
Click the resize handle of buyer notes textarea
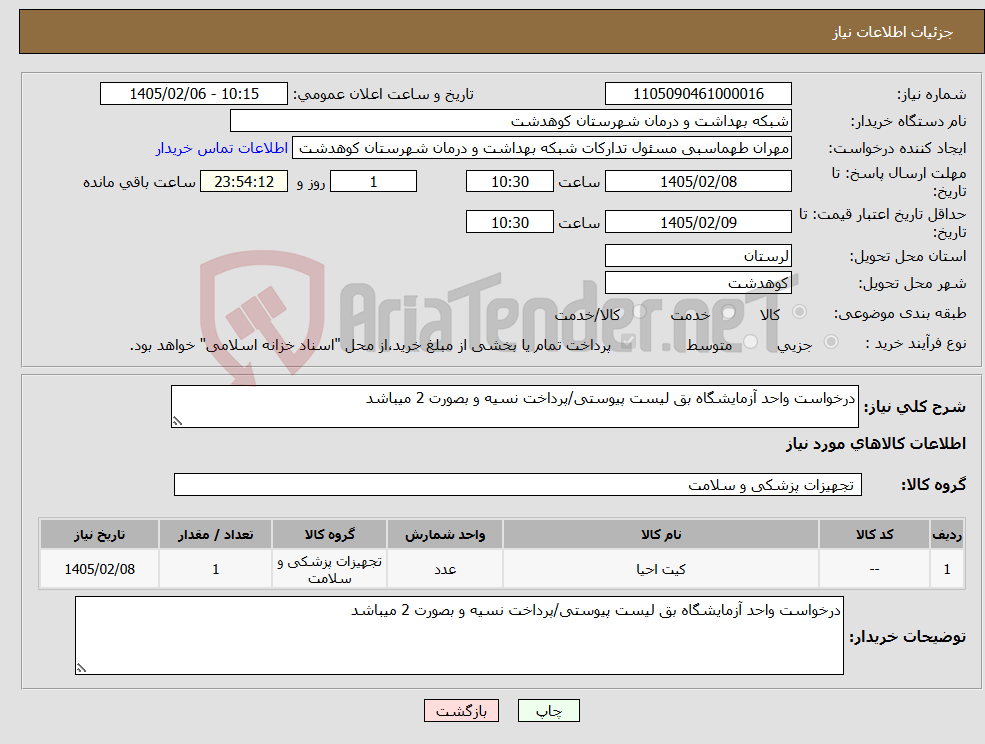[x=81, y=669]
